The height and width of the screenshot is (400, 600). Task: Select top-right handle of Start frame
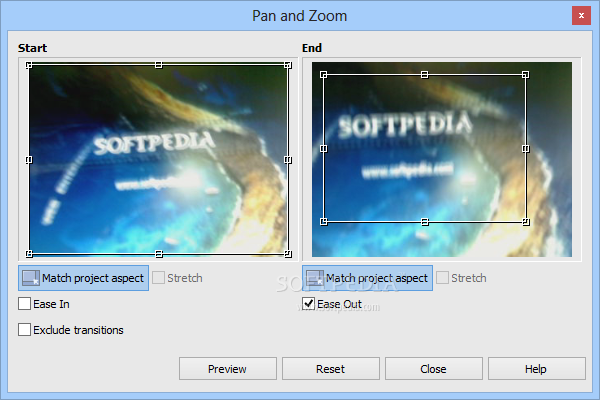pos(288,65)
